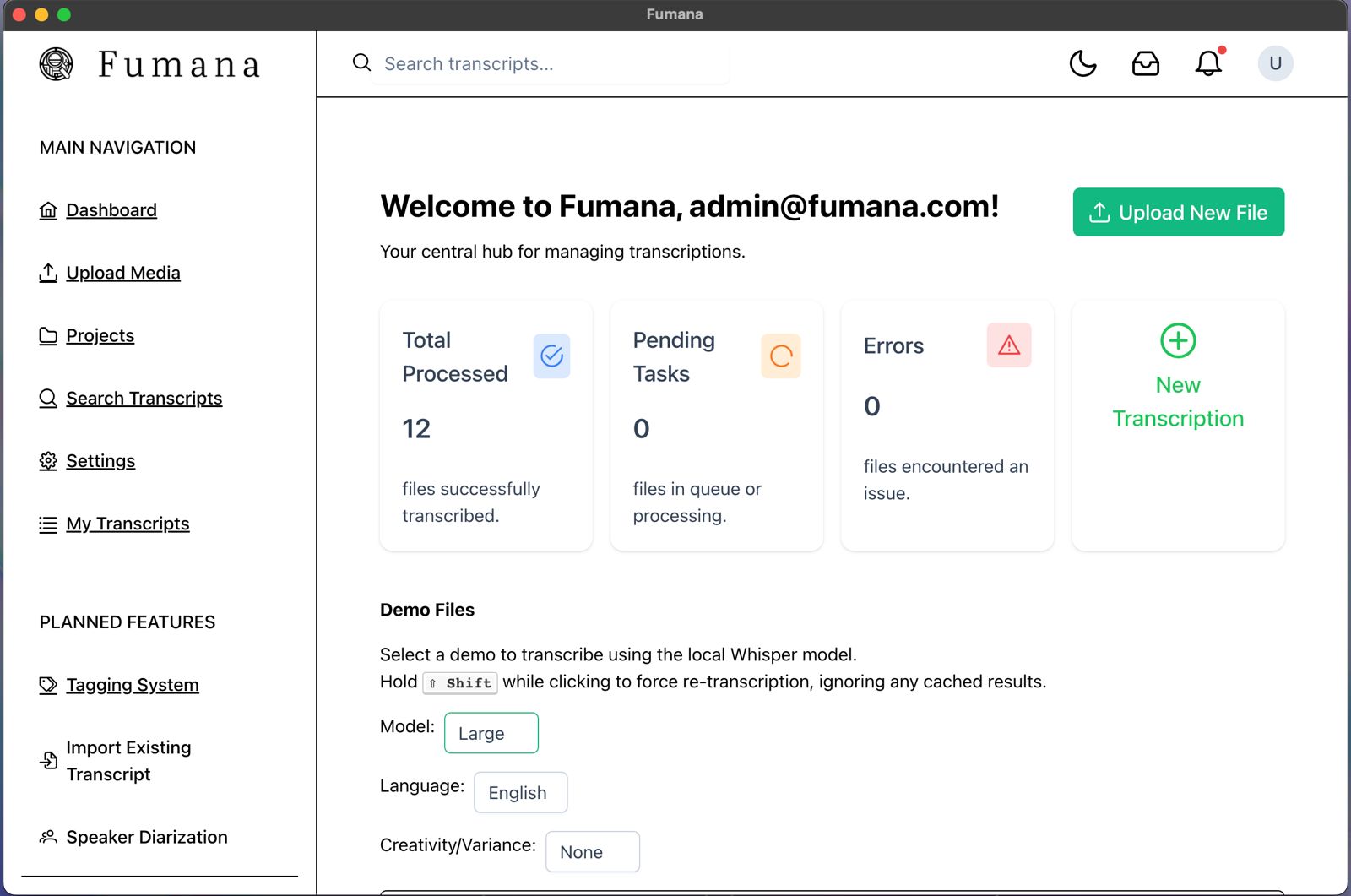Click the Total Processed checkmark icon

[x=551, y=356]
